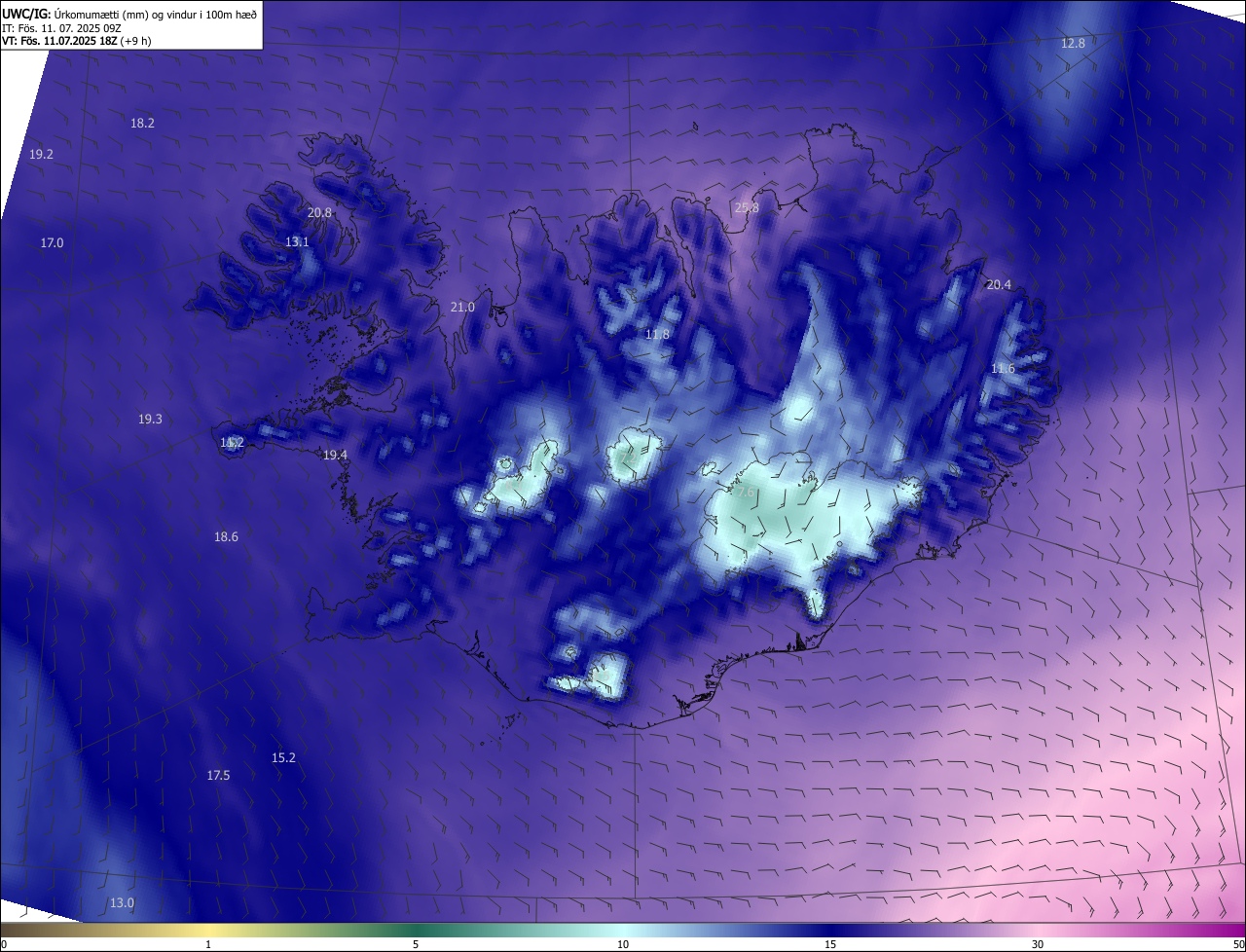Click the 13.0 value in the bottom left
The height and width of the screenshot is (952, 1246).
pyautogui.click(x=122, y=902)
